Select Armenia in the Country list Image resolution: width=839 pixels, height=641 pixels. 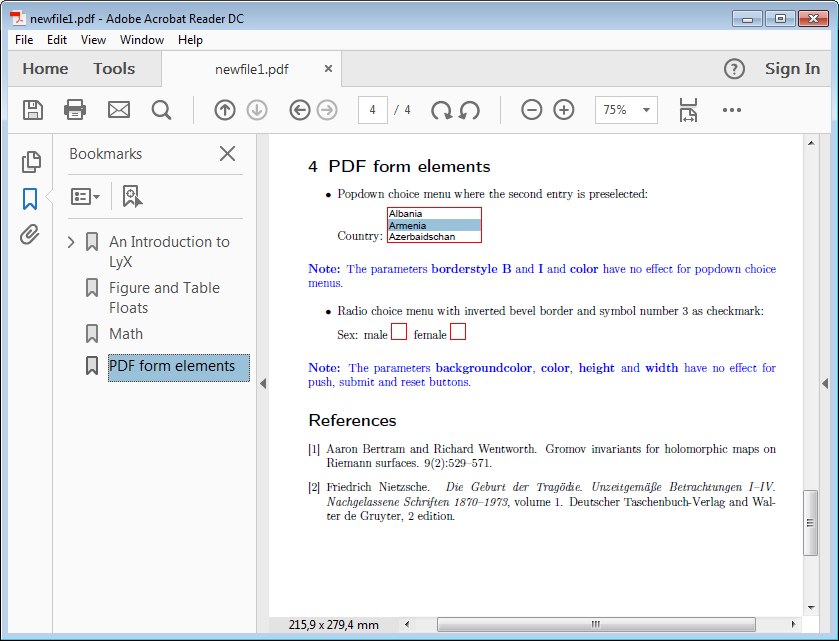(x=434, y=225)
